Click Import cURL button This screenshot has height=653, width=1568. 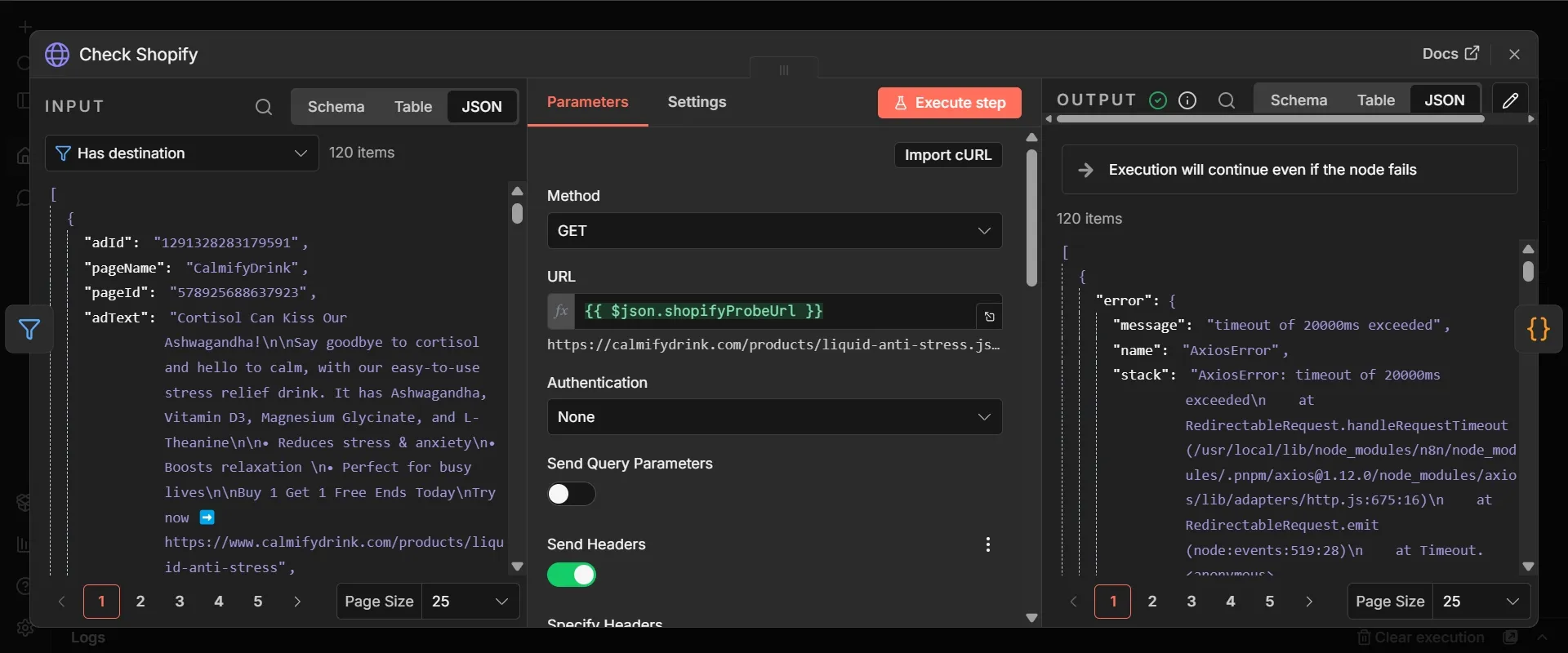click(x=948, y=155)
